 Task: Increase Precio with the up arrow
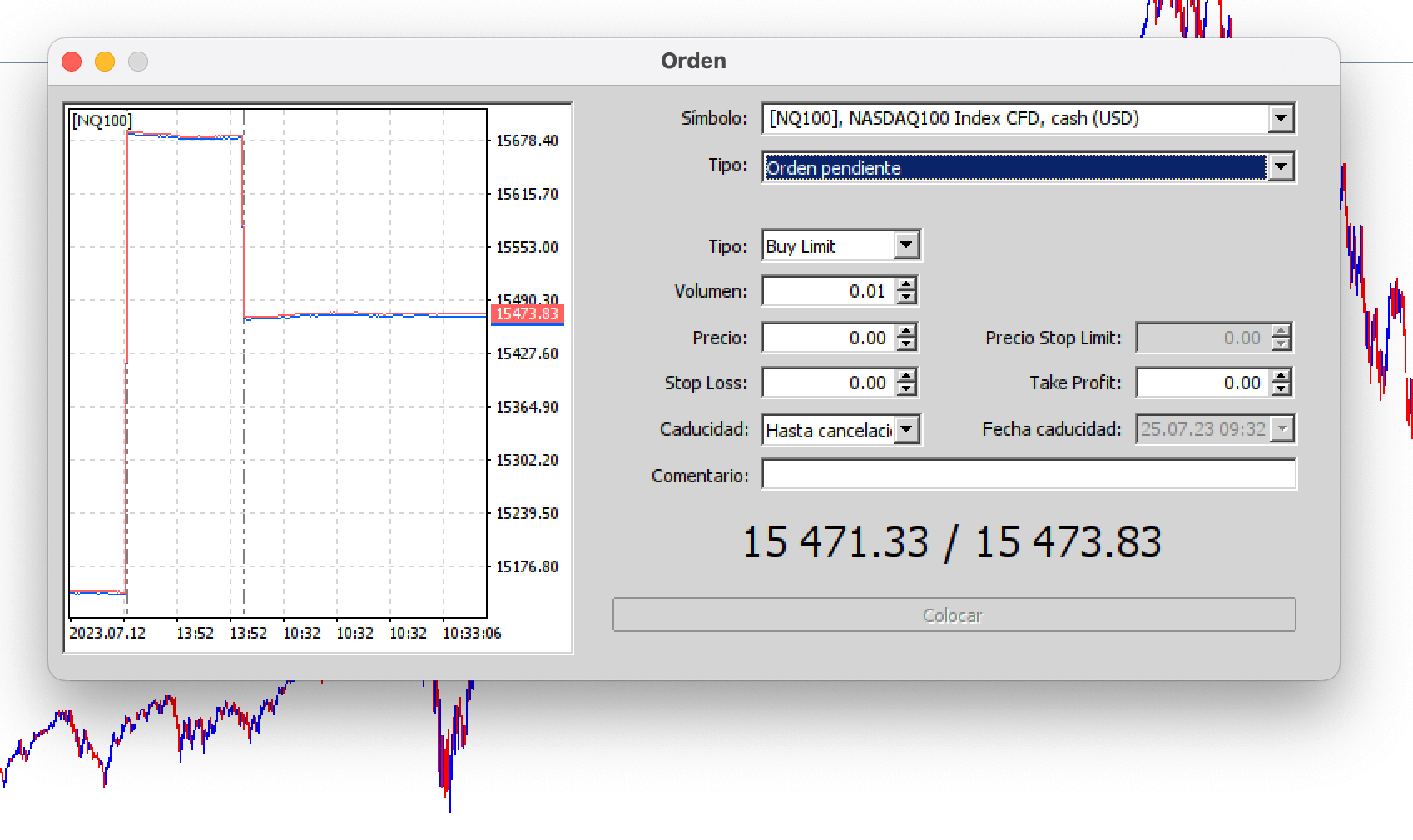coord(906,331)
